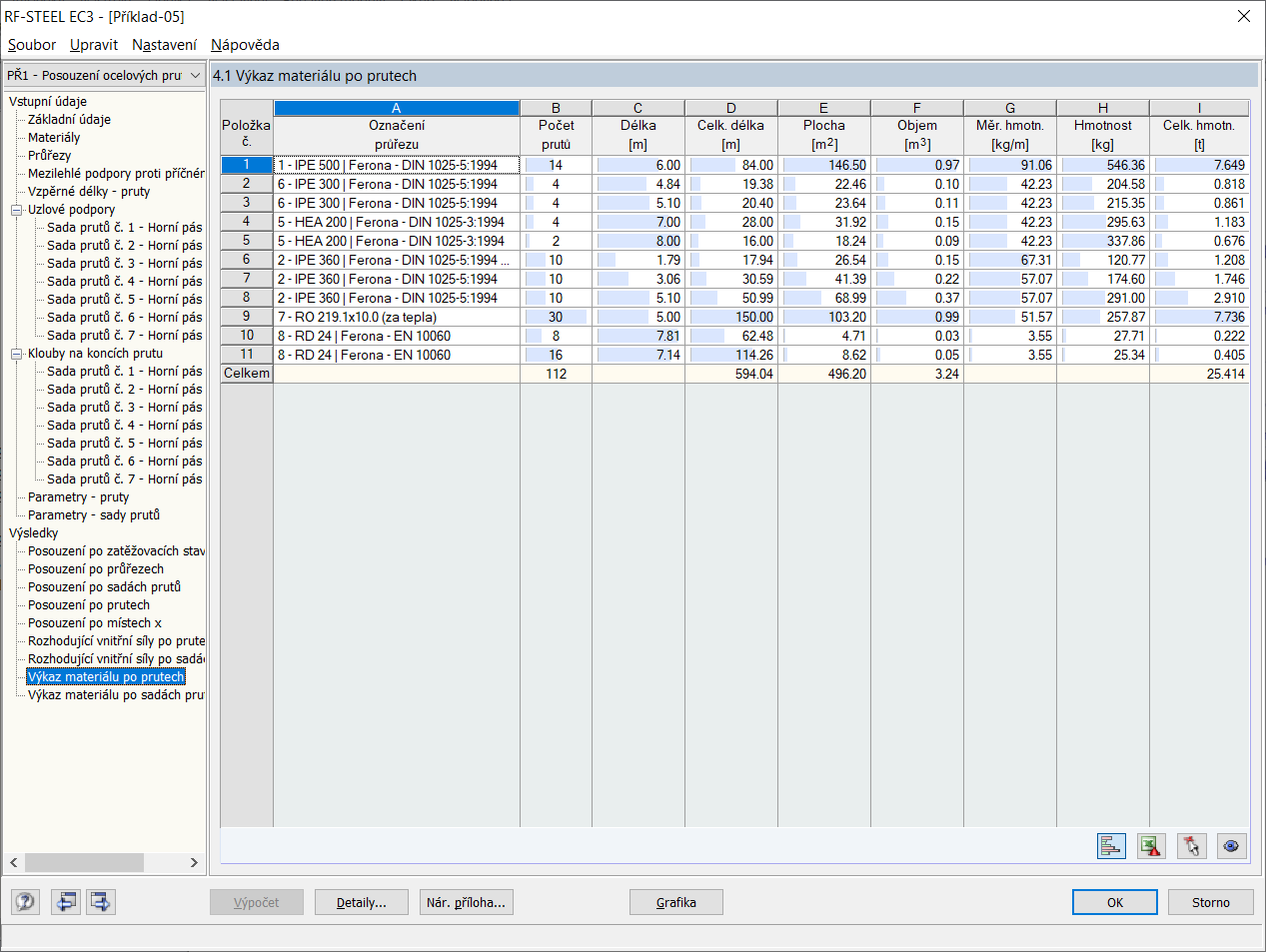
Task: Open the Nastavení menu
Action: (x=164, y=45)
